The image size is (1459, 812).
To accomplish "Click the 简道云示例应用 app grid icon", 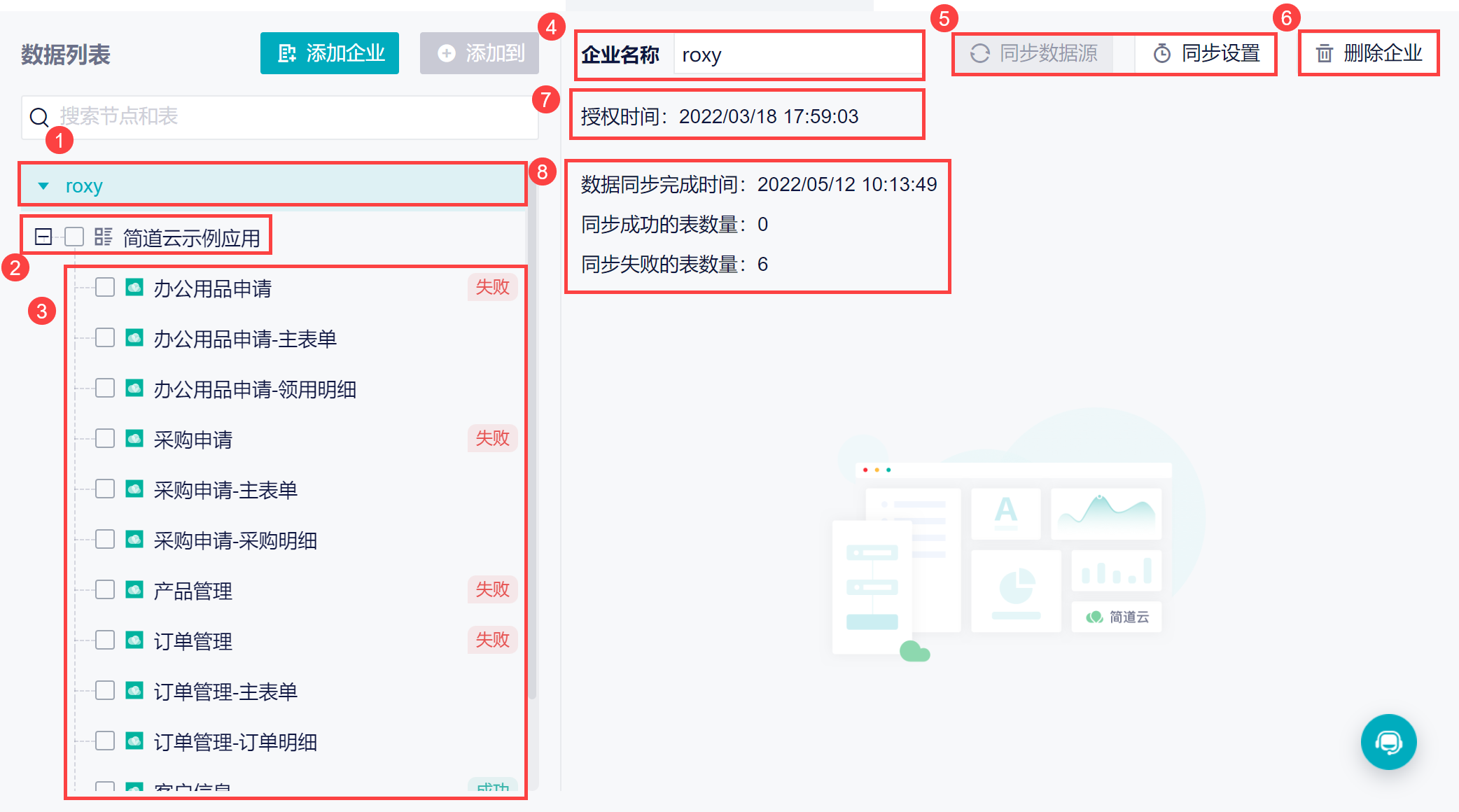I will tap(104, 237).
